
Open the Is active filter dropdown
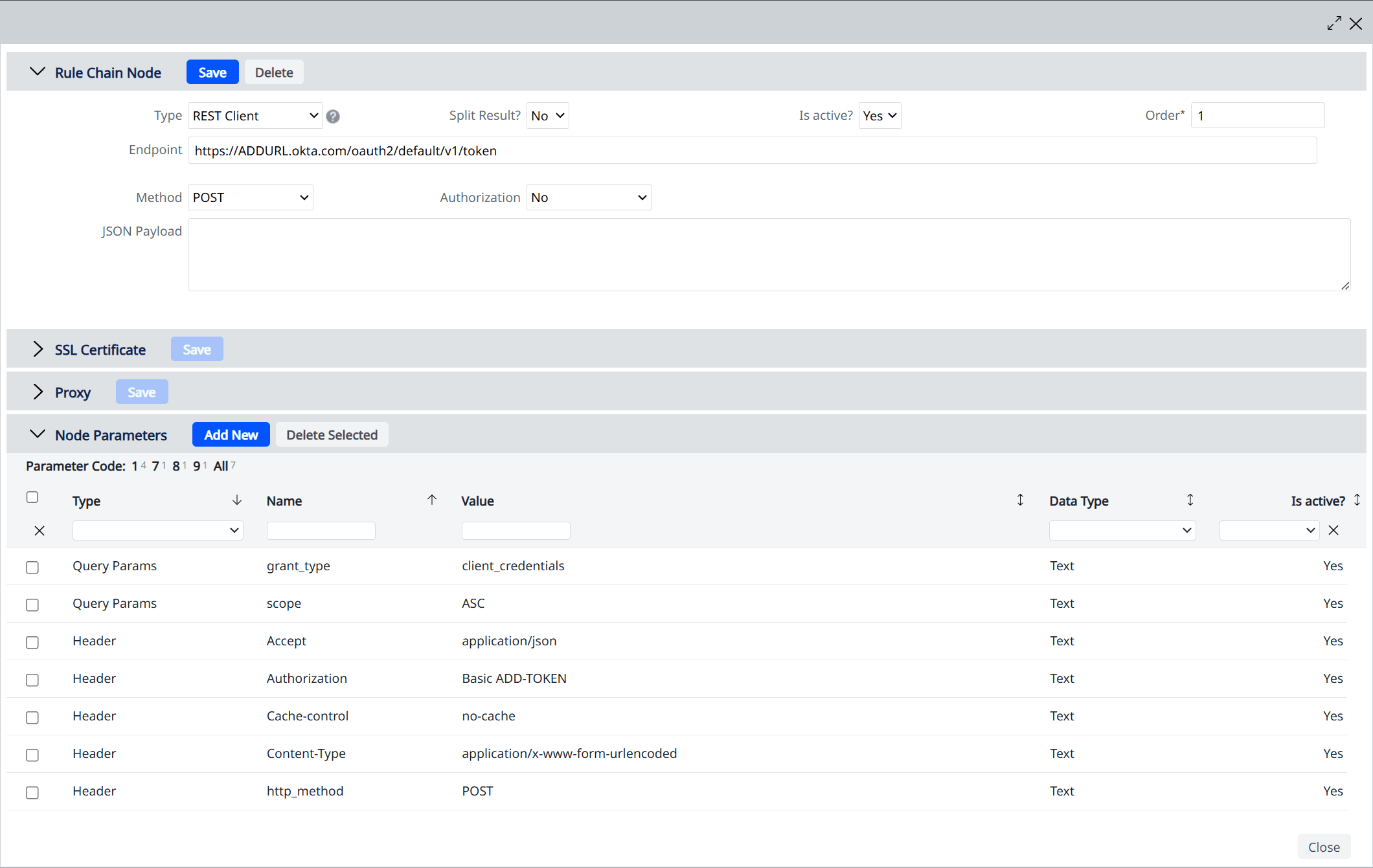pyautogui.click(x=1269, y=530)
